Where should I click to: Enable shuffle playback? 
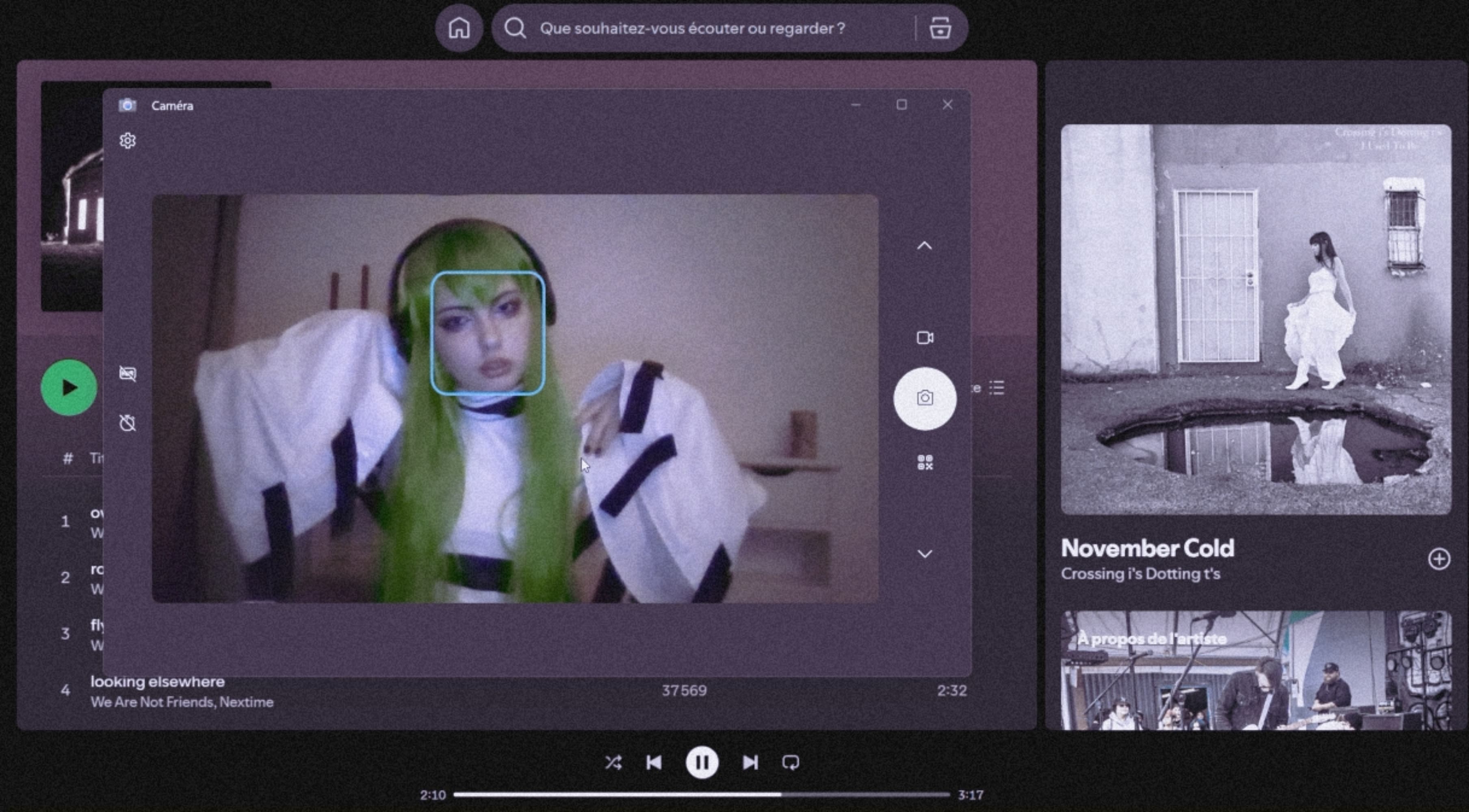[614, 762]
